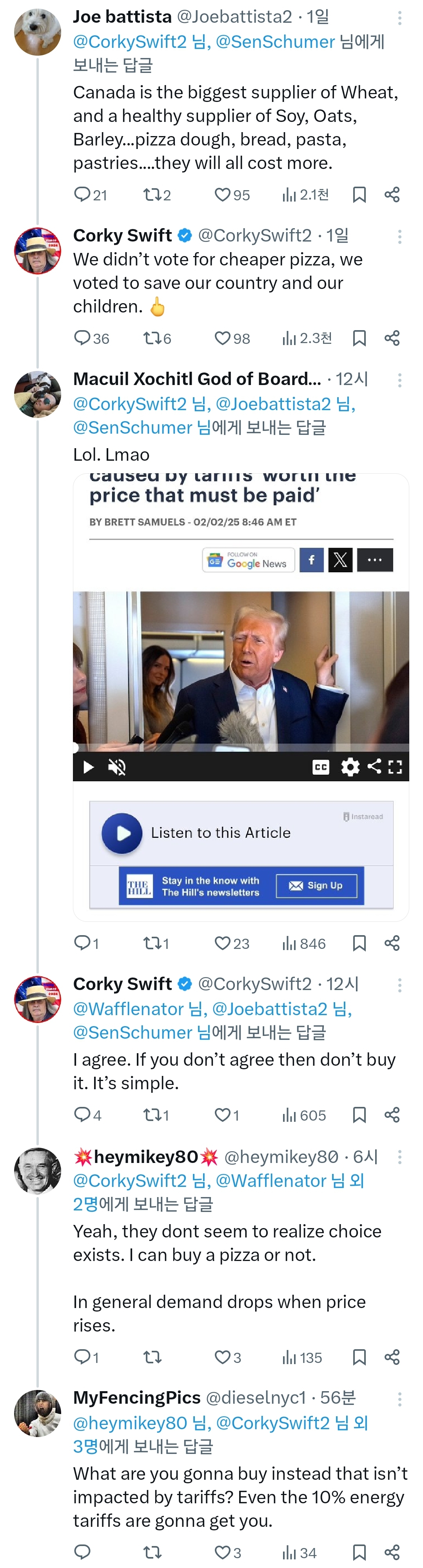
Task: Open Corky Swift's profile avatar
Action: [38, 251]
